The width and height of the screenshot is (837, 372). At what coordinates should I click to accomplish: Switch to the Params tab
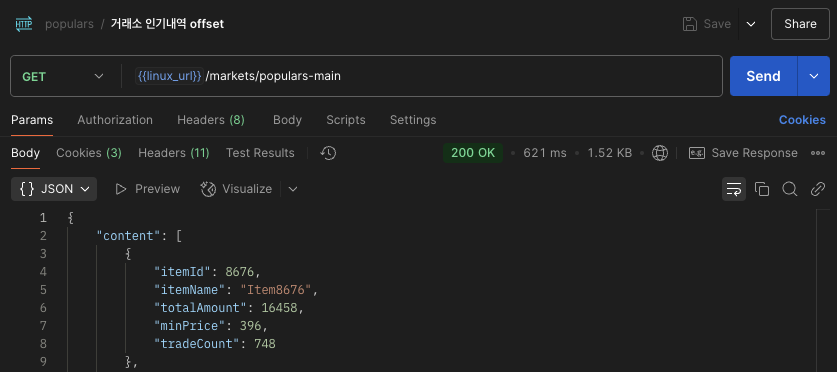(x=32, y=120)
